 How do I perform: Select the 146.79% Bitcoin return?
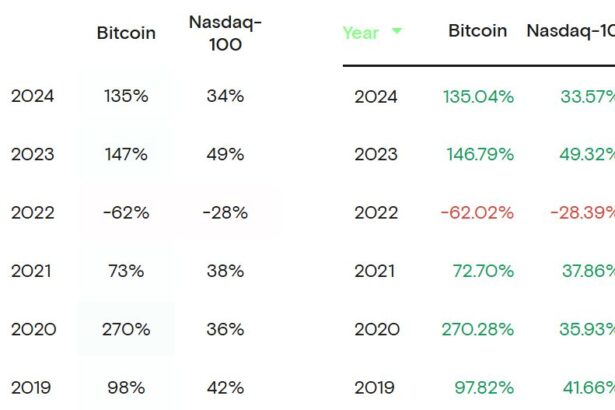tap(478, 155)
